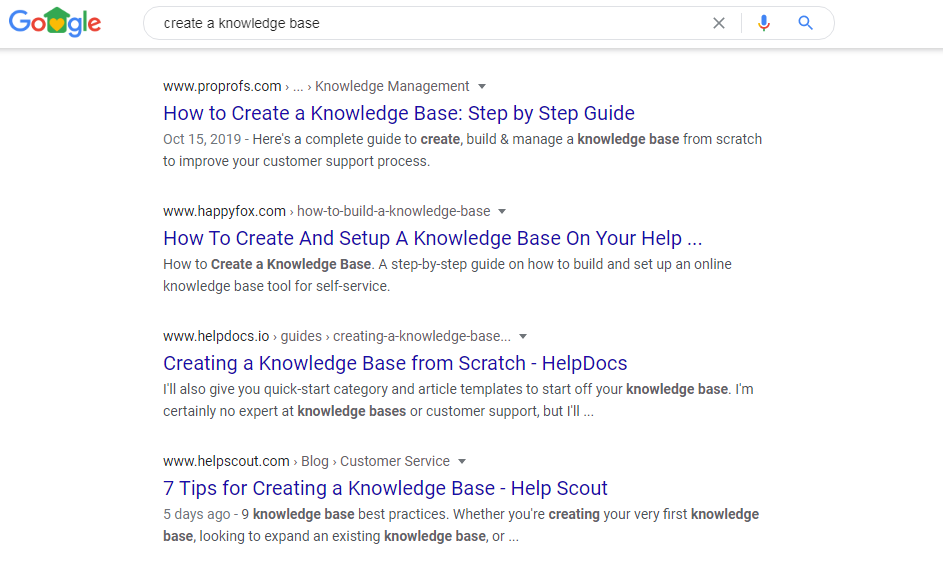Click the Google logo
The image size is (943, 564).
pyautogui.click(x=55, y=22)
